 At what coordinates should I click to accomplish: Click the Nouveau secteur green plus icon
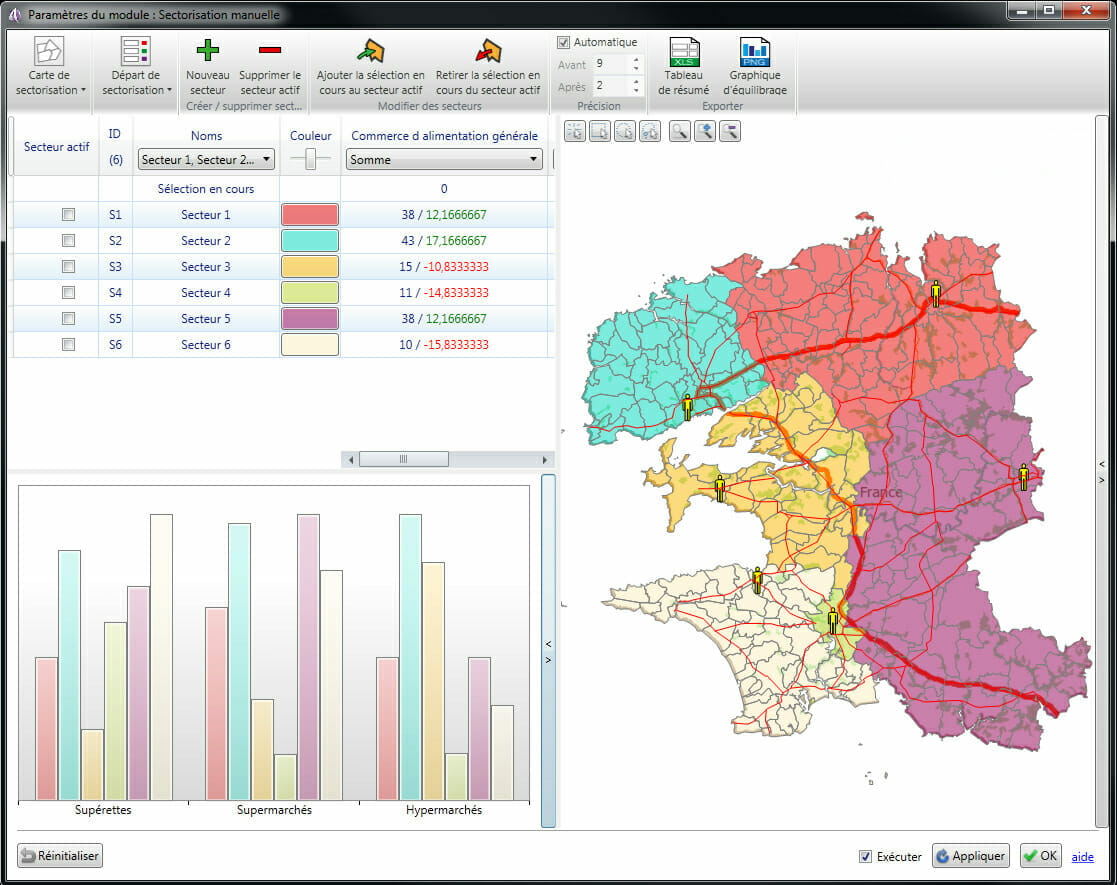pyautogui.click(x=207, y=50)
